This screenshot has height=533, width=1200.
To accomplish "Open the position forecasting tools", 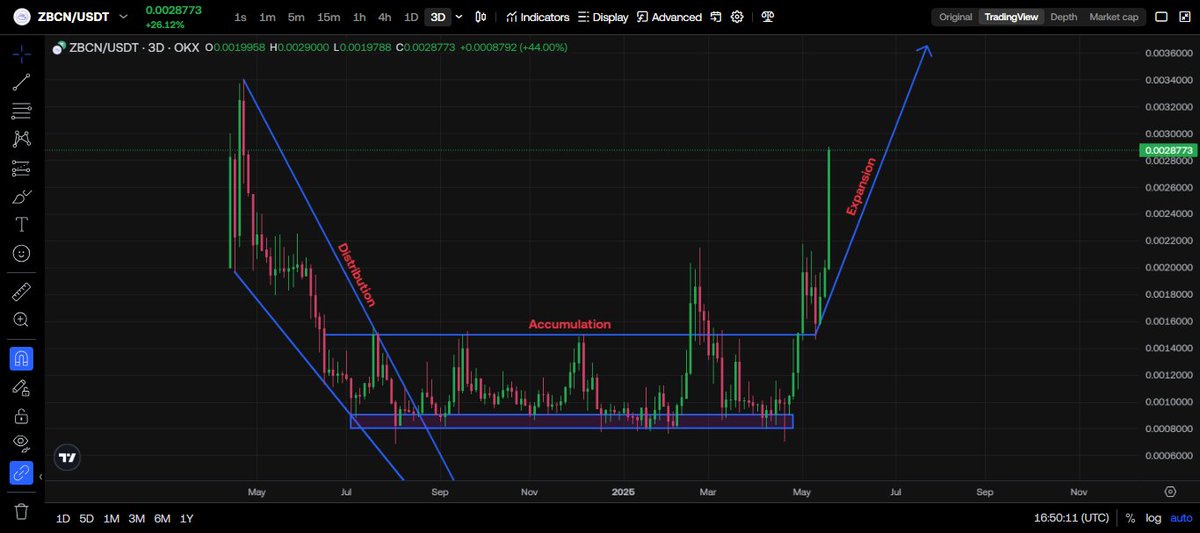I will [21, 167].
